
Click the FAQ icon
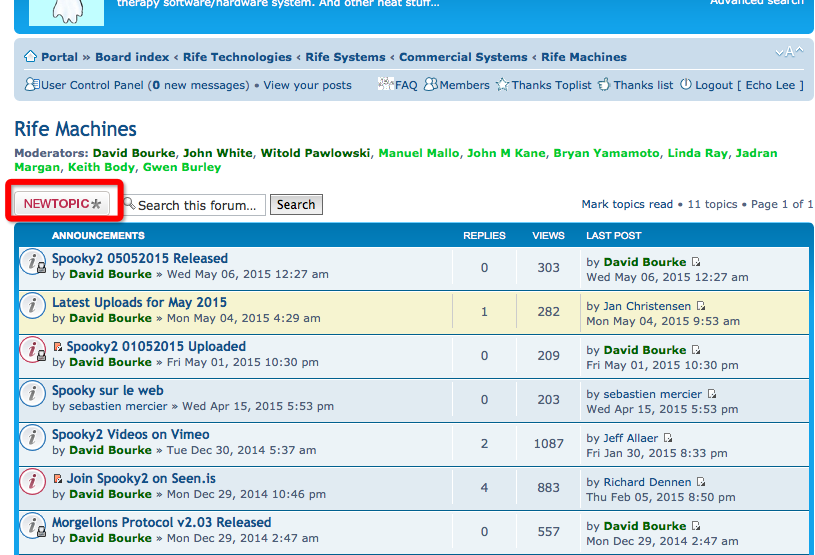(x=386, y=84)
